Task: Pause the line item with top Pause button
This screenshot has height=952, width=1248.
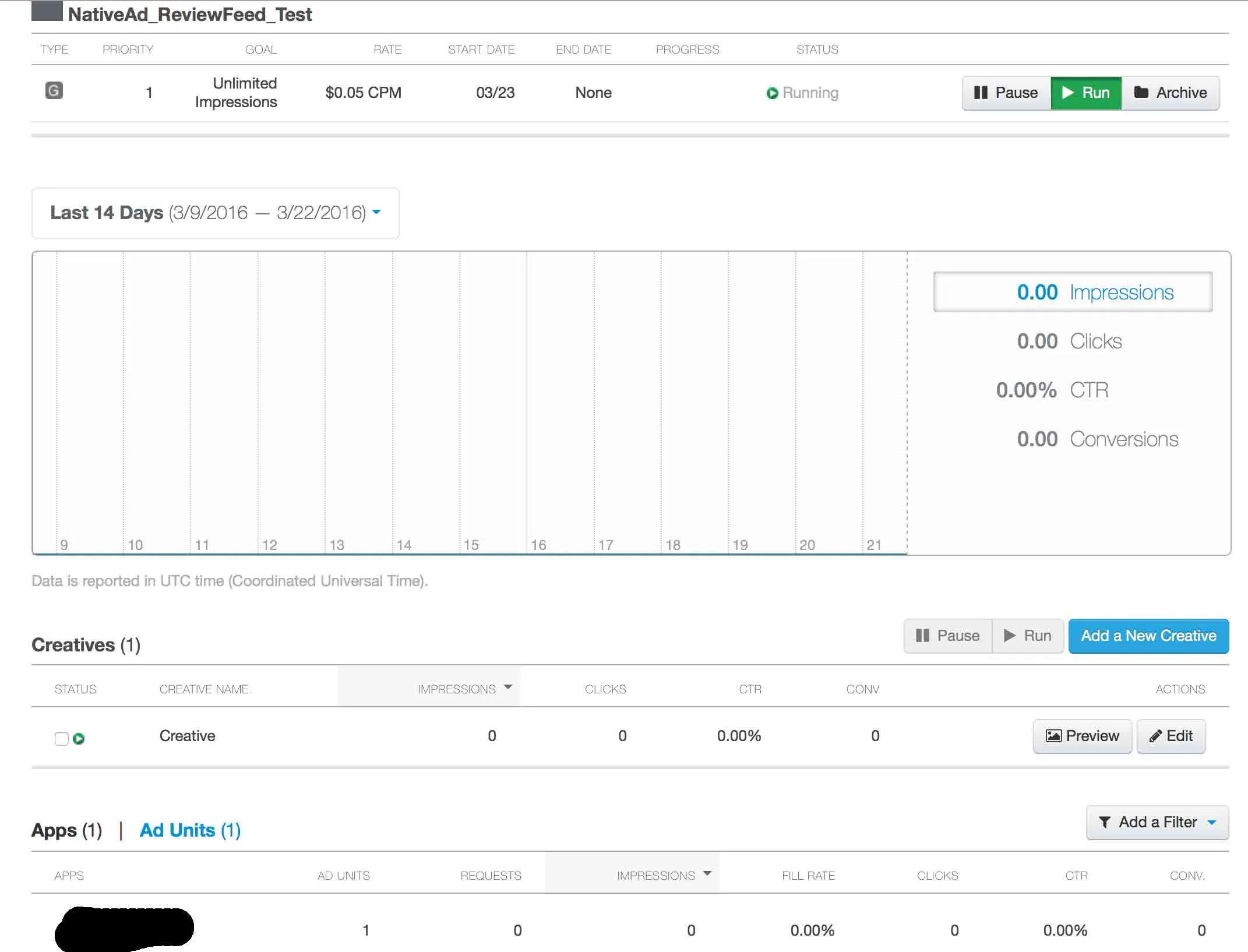Action: [1006, 93]
